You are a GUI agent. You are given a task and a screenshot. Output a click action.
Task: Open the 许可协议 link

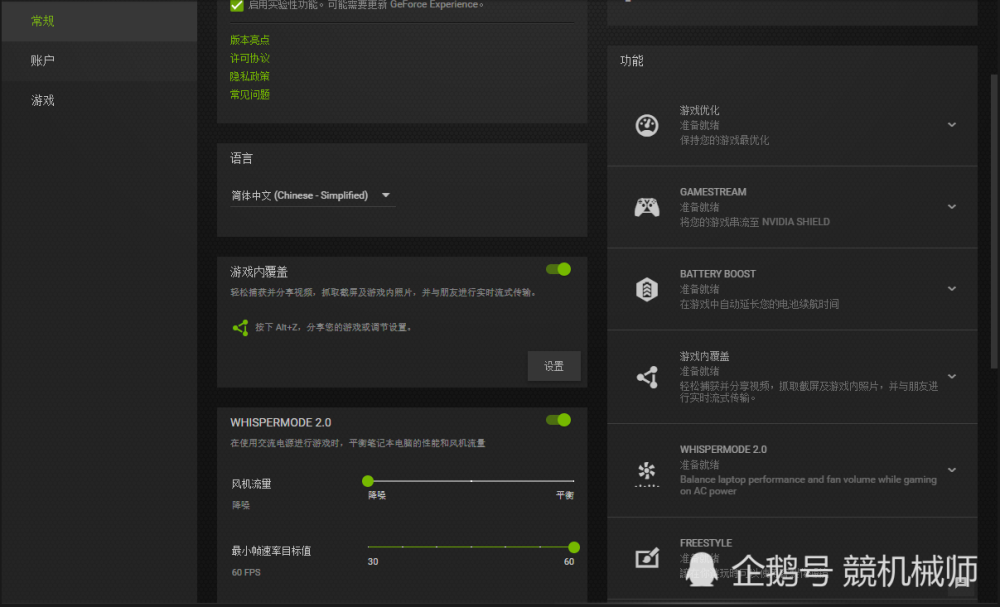(249, 58)
